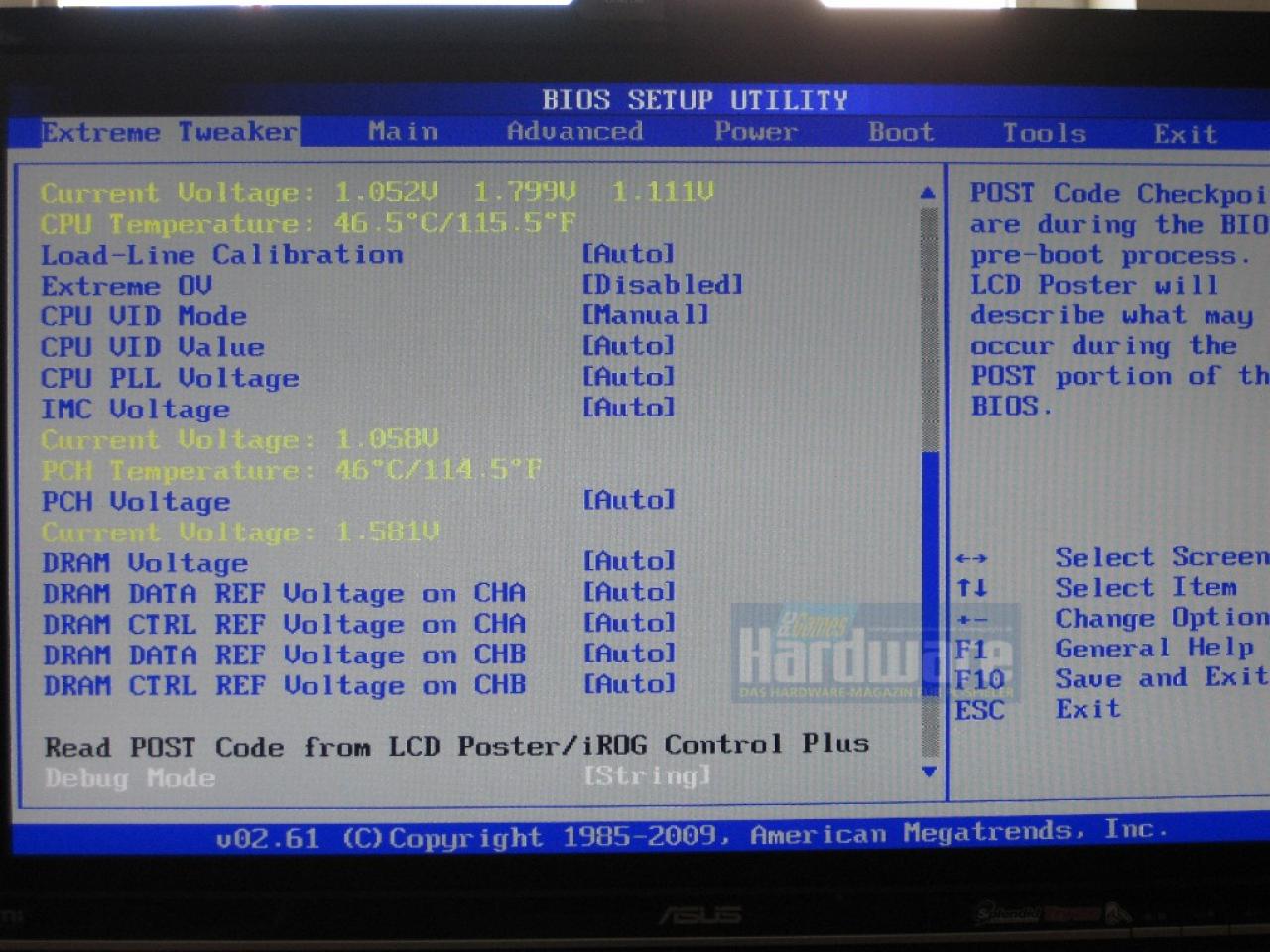
Task: Set DRAM CTRL REF Voltage on CHB value
Action: 628,684
